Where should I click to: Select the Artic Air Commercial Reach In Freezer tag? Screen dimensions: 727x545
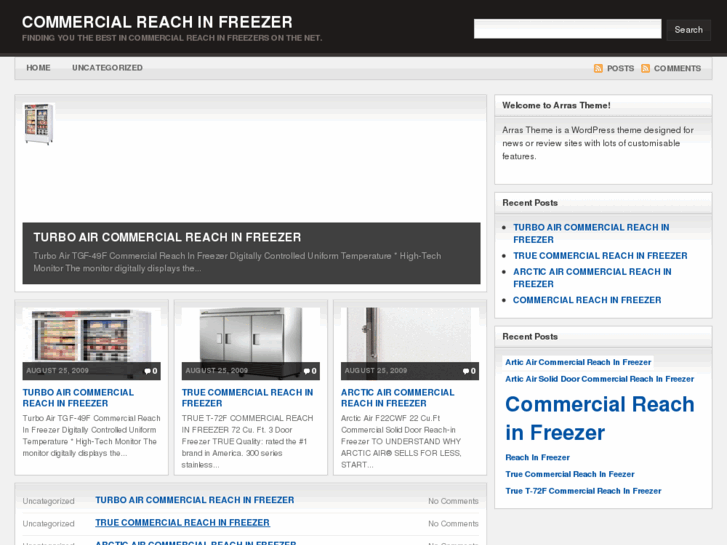point(578,362)
